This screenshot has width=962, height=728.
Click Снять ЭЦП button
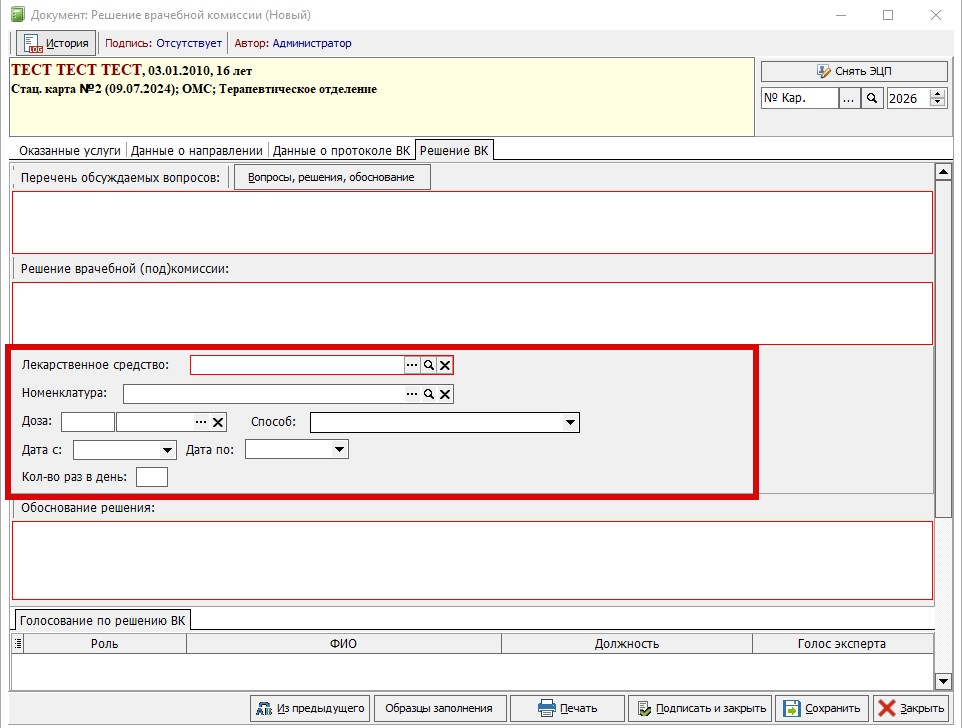[x=854, y=71]
